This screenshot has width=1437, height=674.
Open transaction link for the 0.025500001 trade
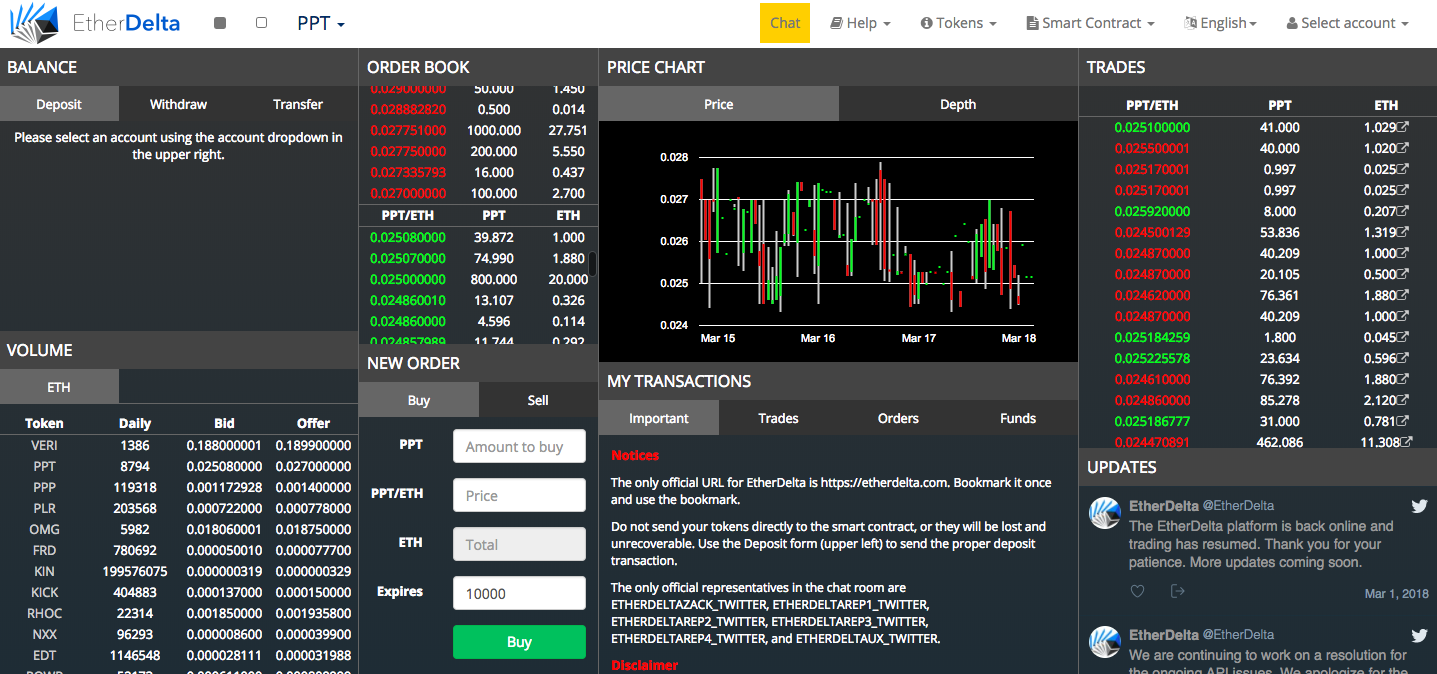pyautogui.click(x=1403, y=148)
